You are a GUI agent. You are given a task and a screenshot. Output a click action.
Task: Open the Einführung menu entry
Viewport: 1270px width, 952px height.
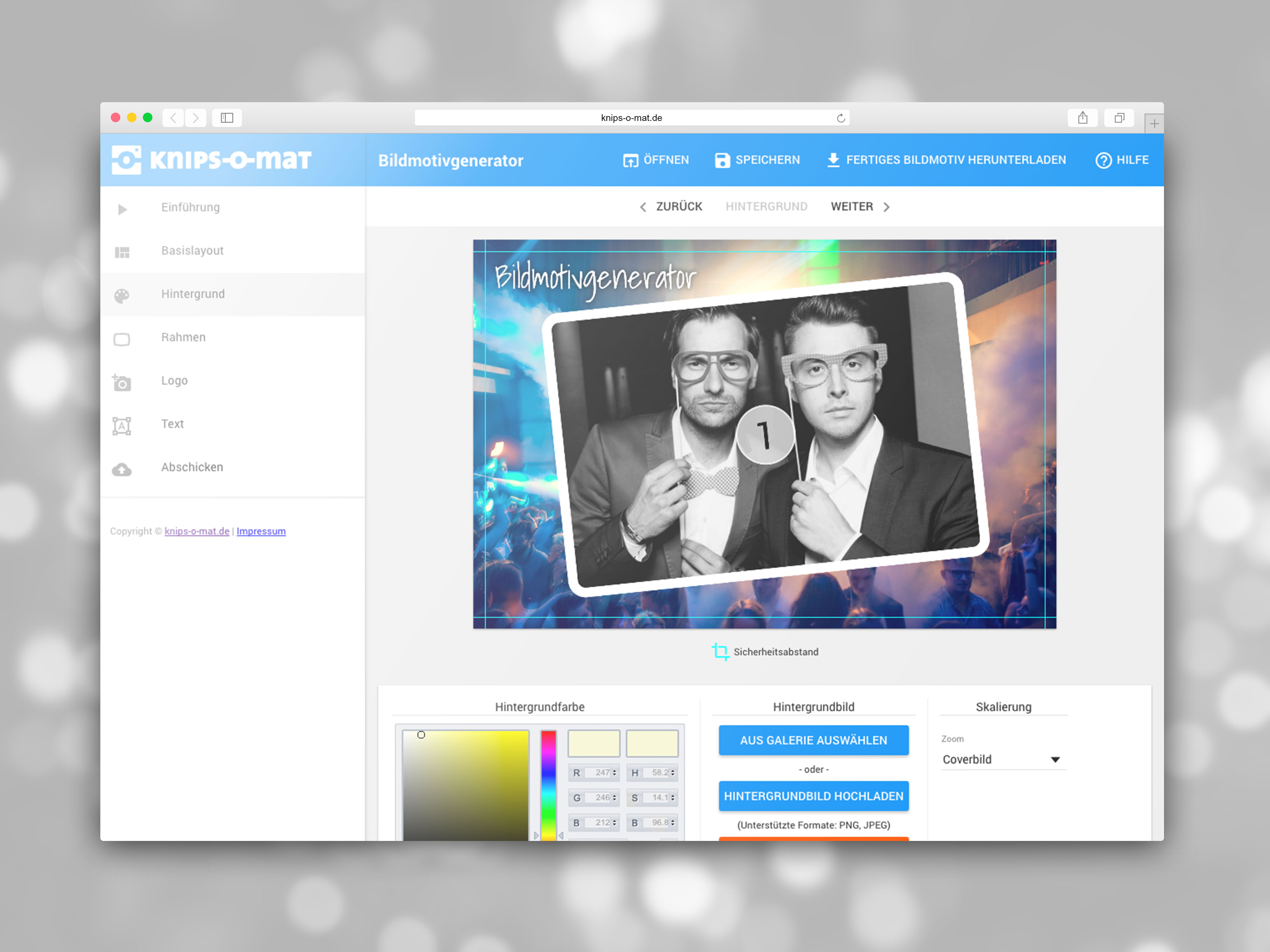[x=232, y=208]
